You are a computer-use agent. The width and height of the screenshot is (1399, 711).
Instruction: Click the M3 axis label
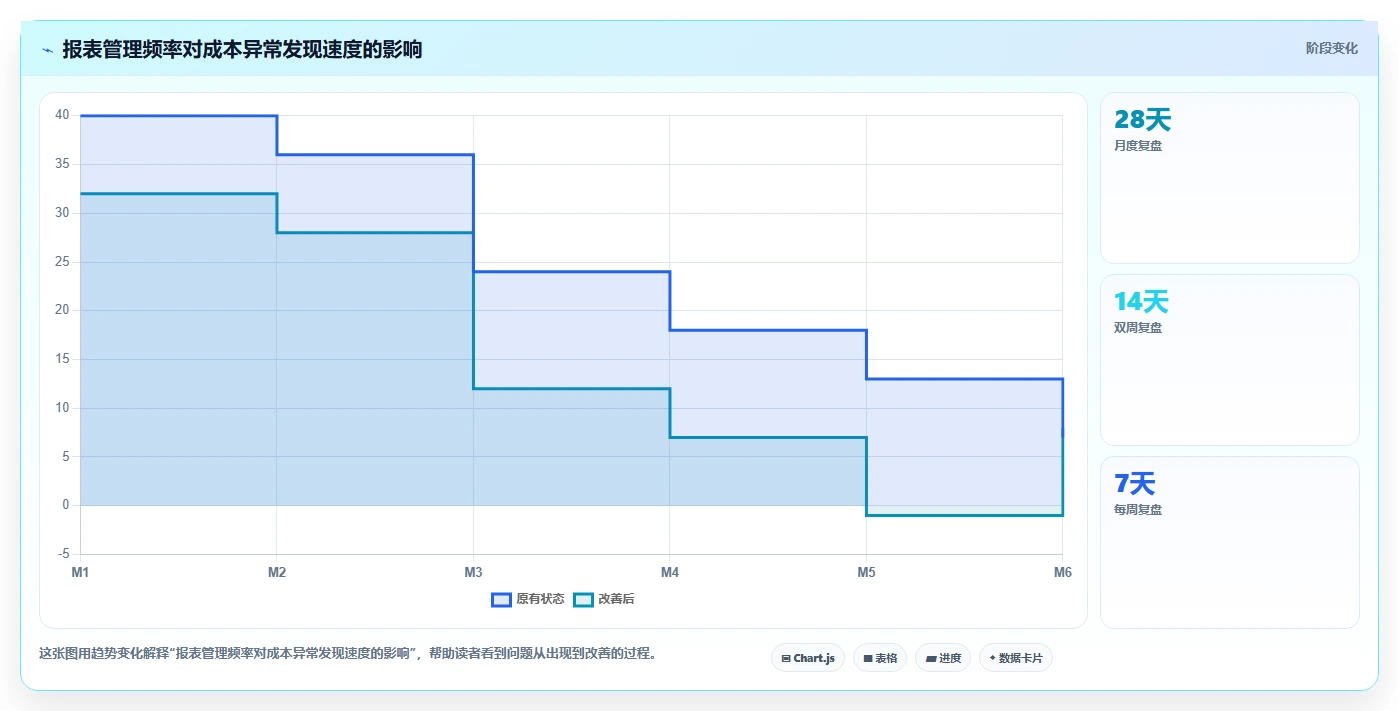(x=473, y=573)
